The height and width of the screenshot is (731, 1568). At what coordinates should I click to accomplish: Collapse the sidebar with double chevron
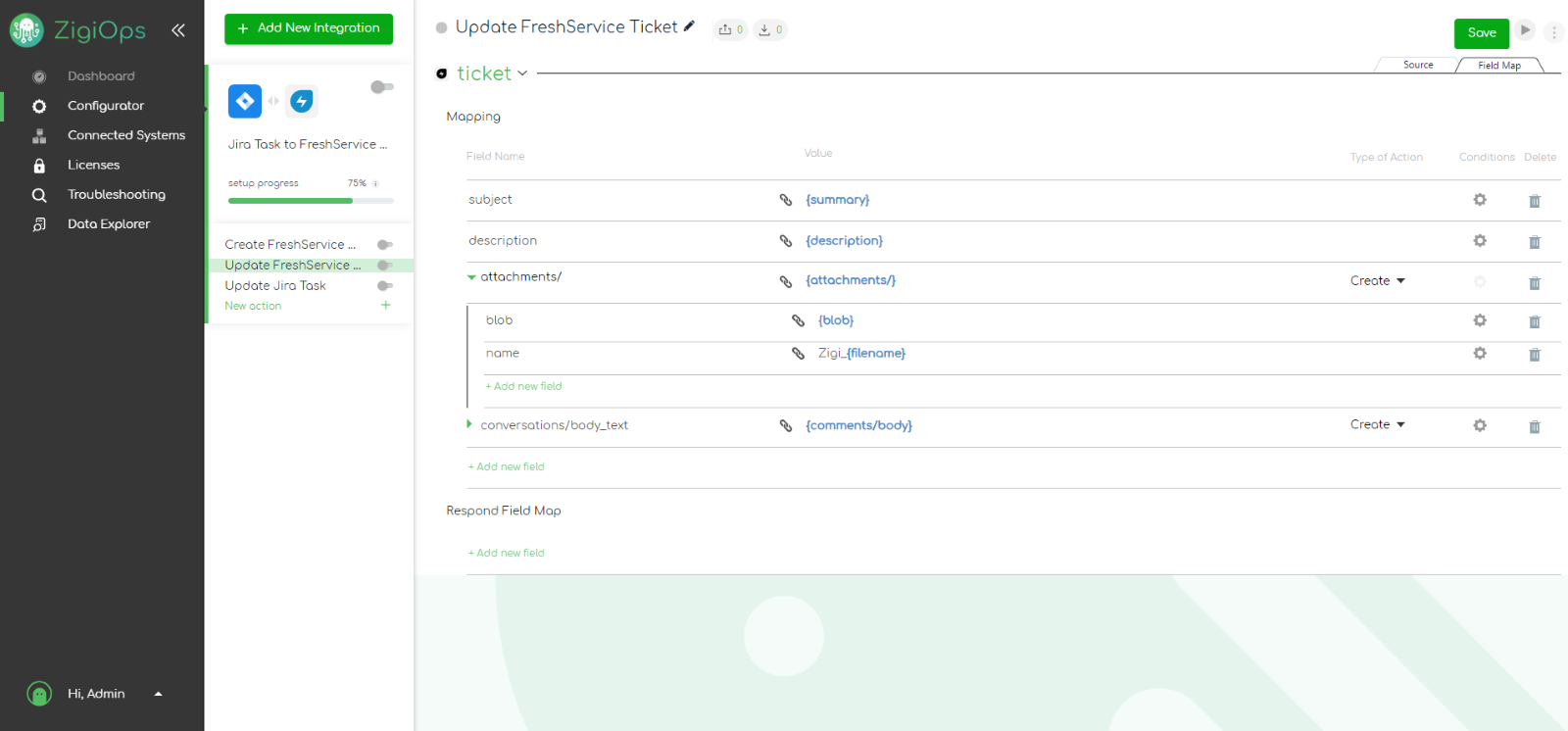(x=178, y=30)
